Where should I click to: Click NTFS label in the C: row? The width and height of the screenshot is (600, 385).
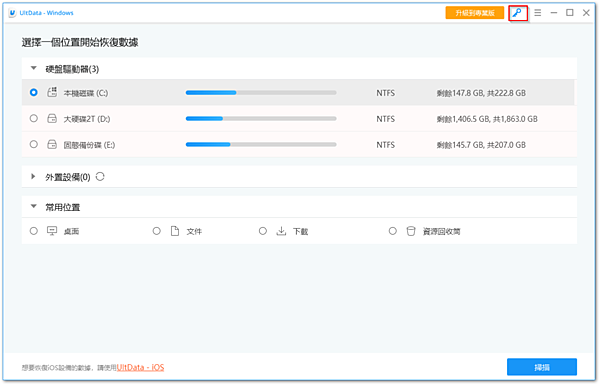pyautogui.click(x=385, y=93)
